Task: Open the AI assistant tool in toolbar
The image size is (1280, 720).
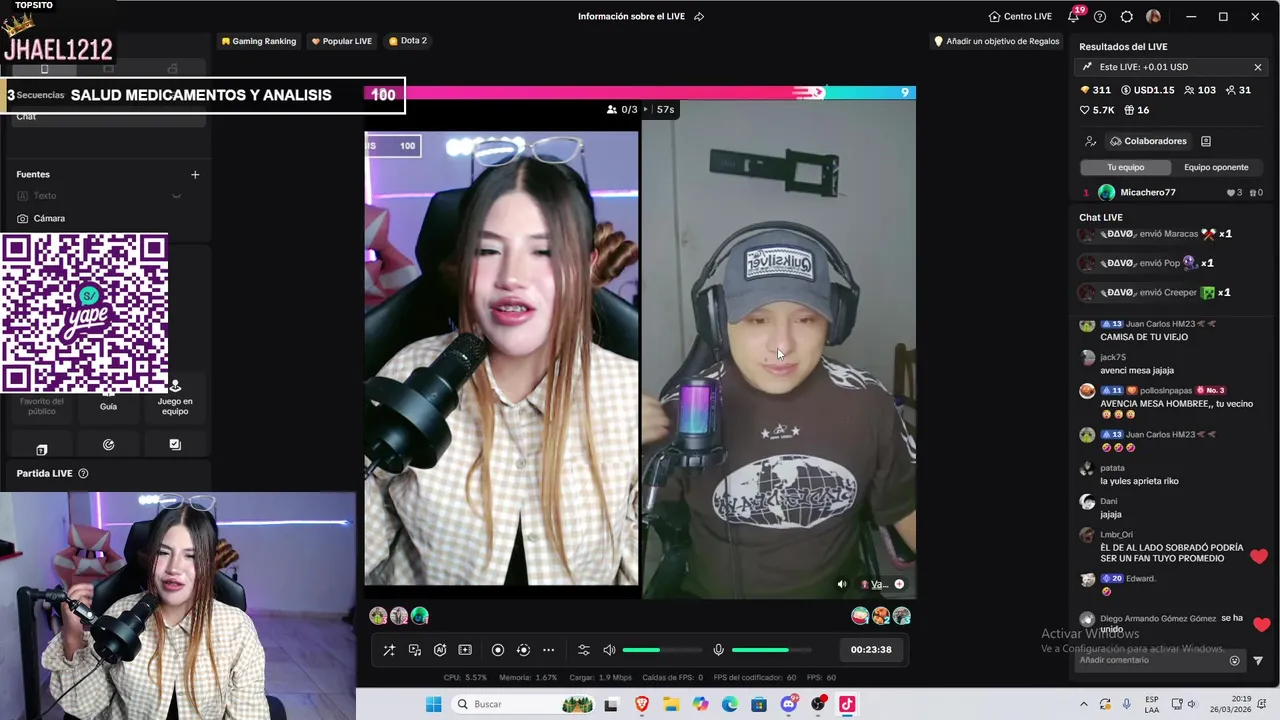Action: pos(440,650)
